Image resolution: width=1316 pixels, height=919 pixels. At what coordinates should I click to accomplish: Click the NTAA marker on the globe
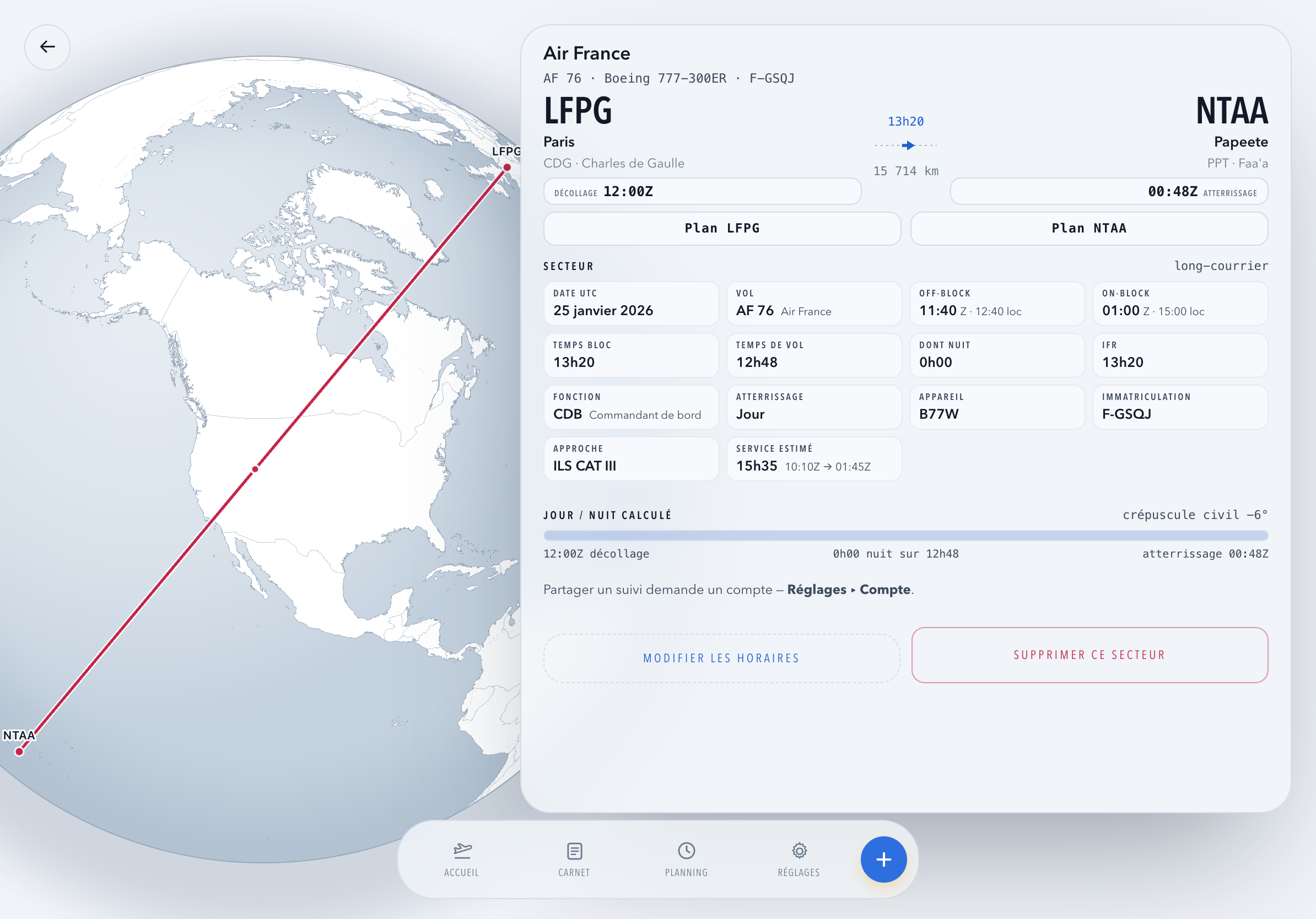pos(19,751)
